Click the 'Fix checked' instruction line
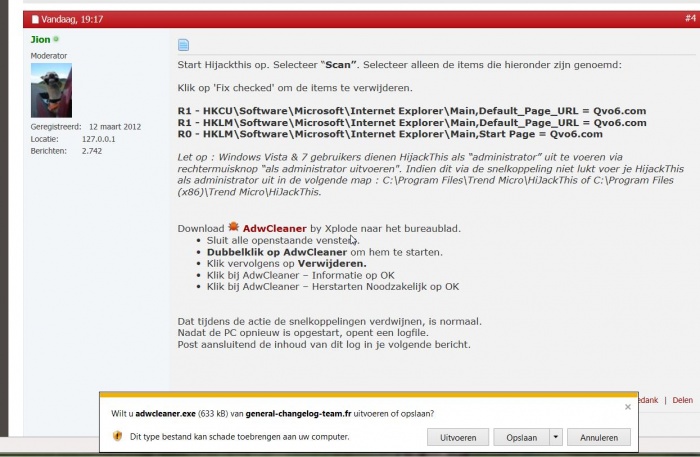This screenshot has width=700, height=457. click(x=295, y=88)
